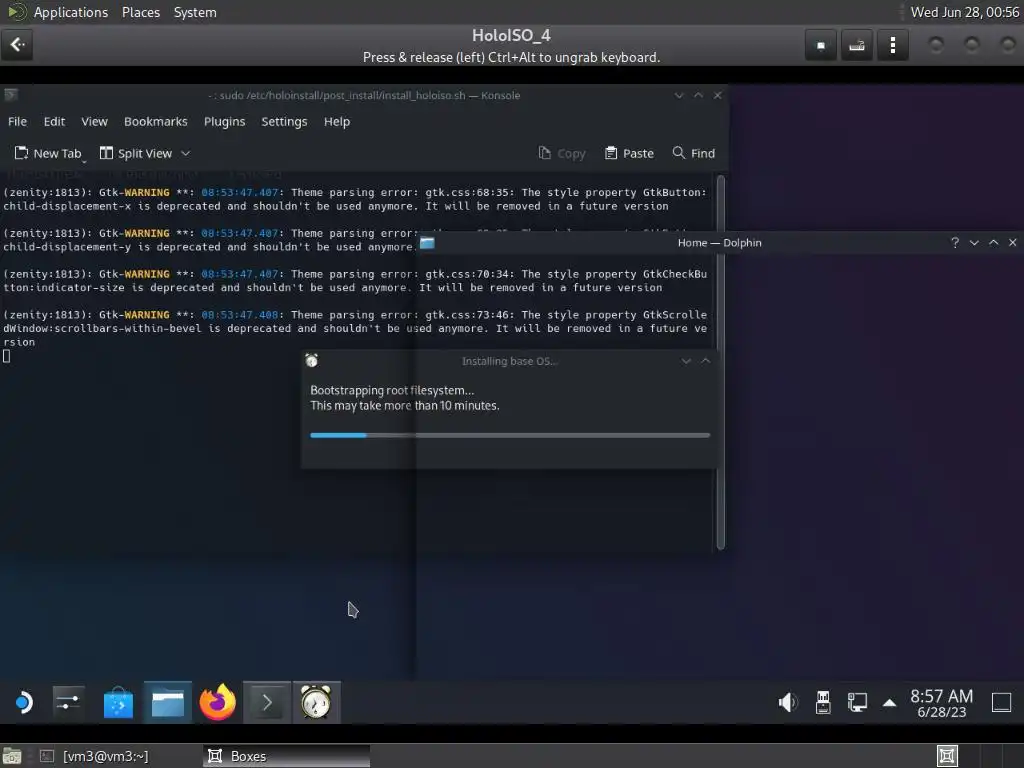
Task: Click the Konsole vertical scrollbar
Action: pyautogui.click(x=720, y=362)
